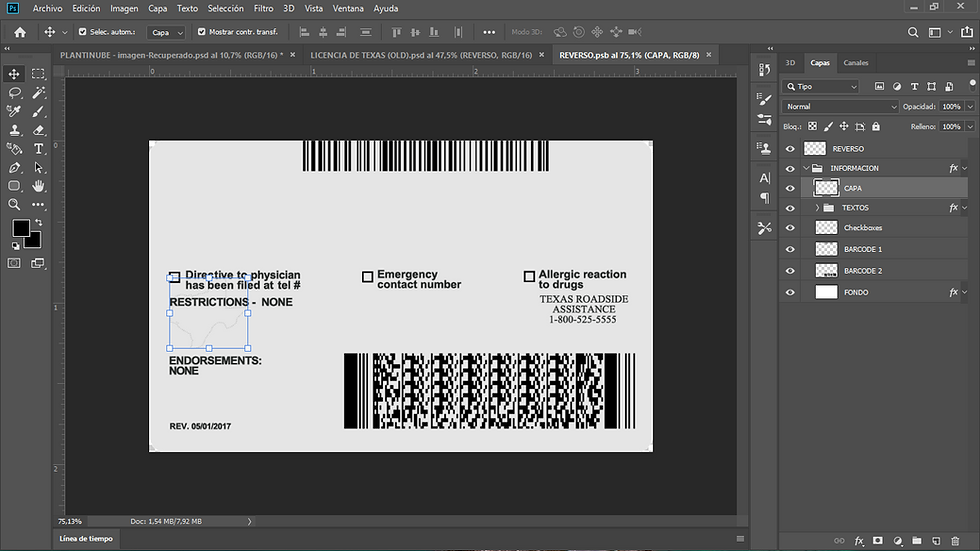Delete layer with trash icon
The image size is (980, 551).
(955, 540)
